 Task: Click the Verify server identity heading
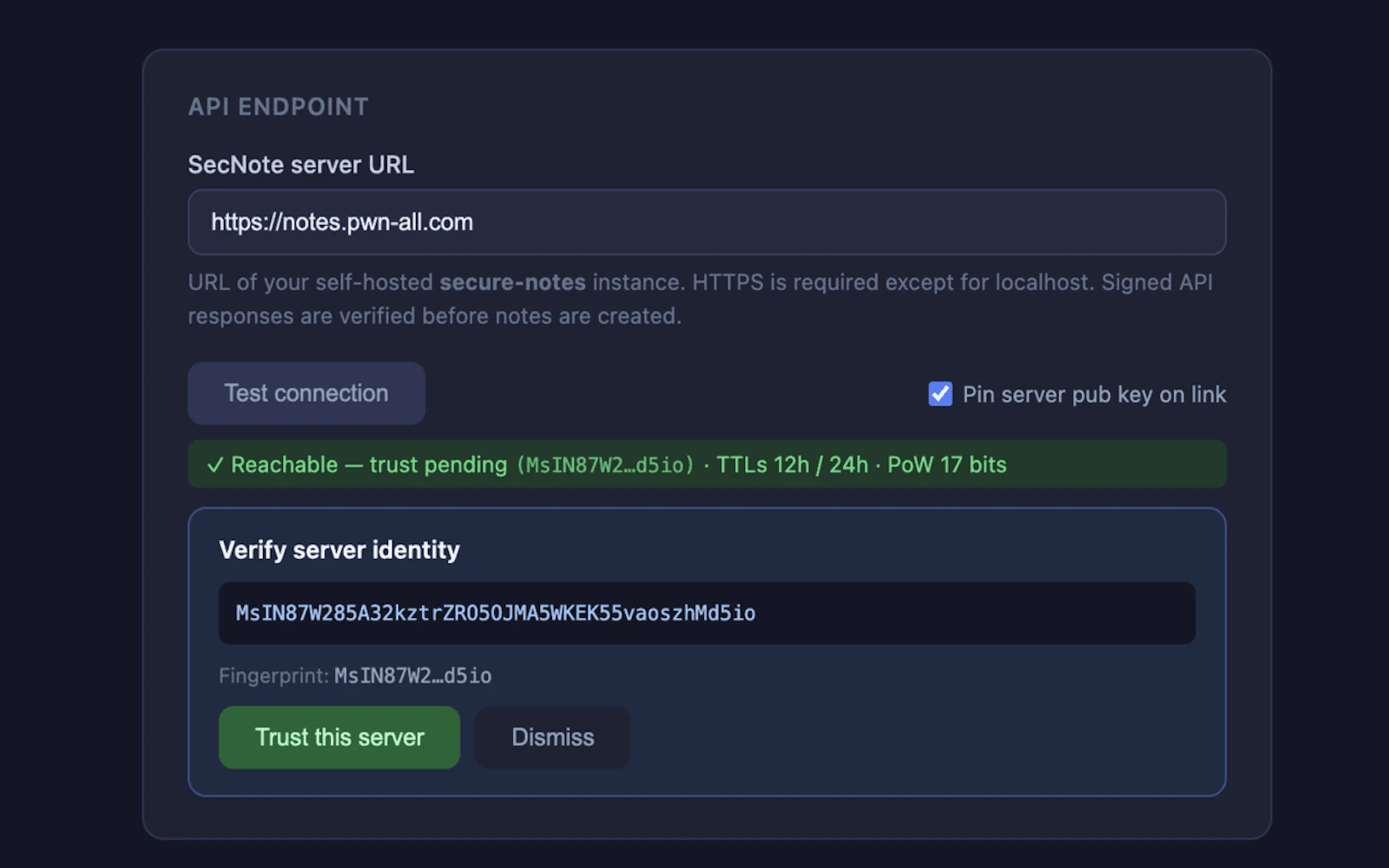click(x=339, y=549)
